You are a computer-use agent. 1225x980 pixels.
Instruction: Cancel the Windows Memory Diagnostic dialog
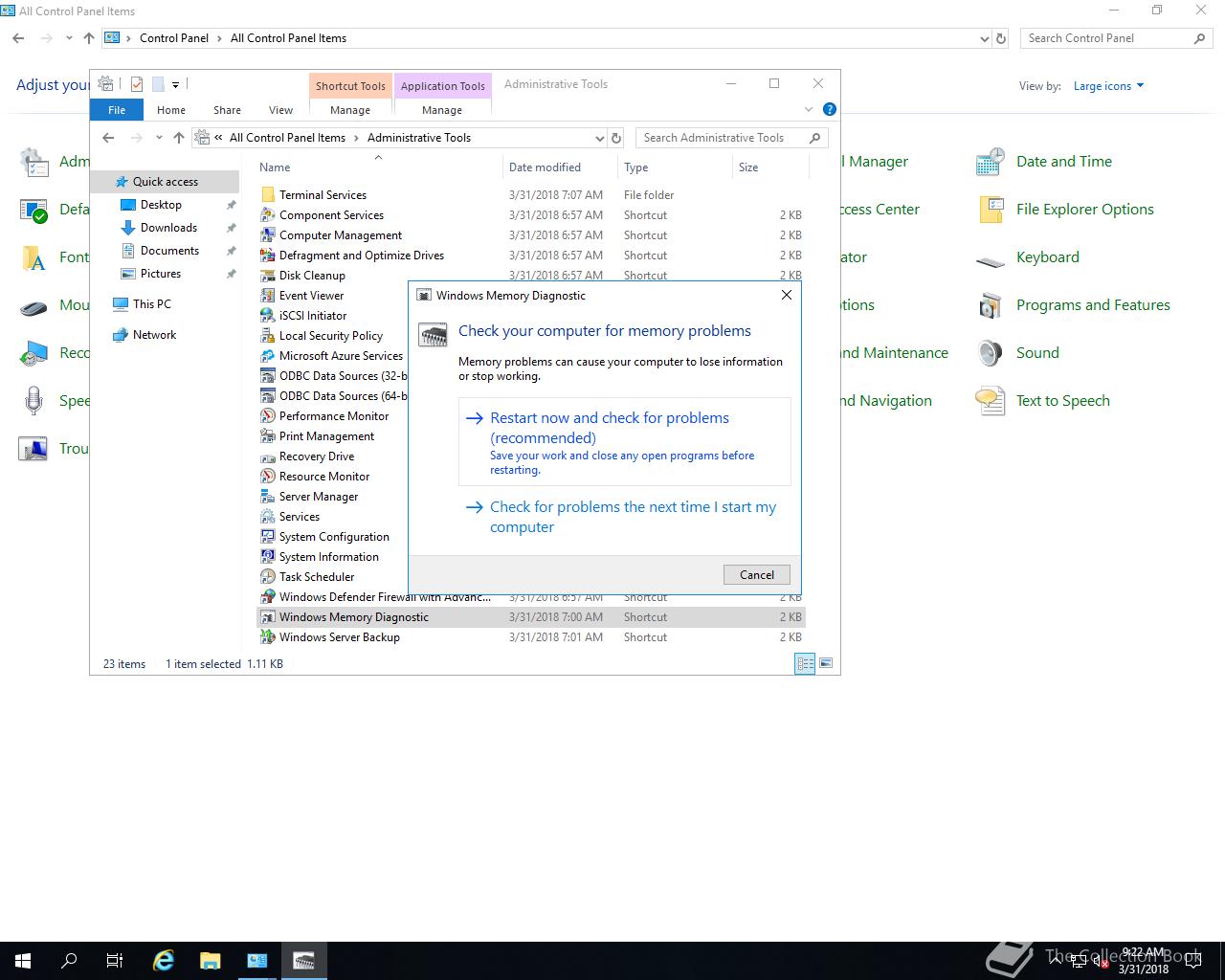(x=757, y=574)
